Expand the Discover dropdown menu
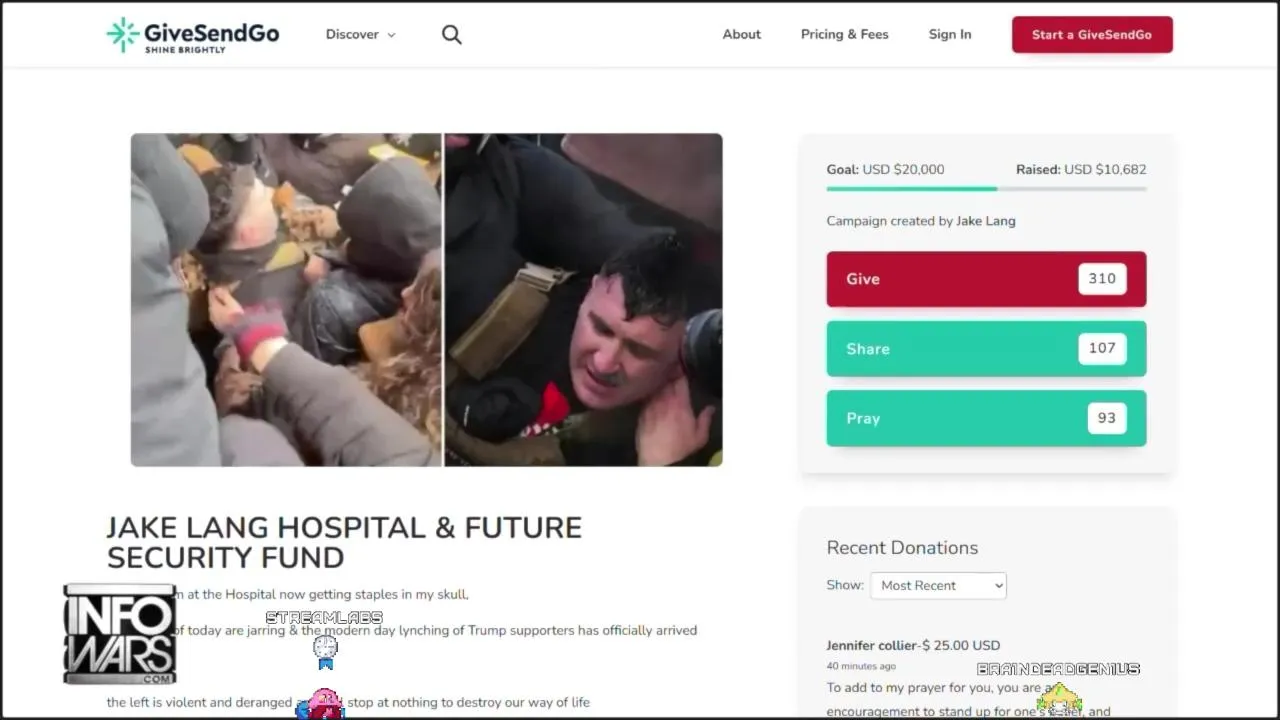 coord(361,34)
